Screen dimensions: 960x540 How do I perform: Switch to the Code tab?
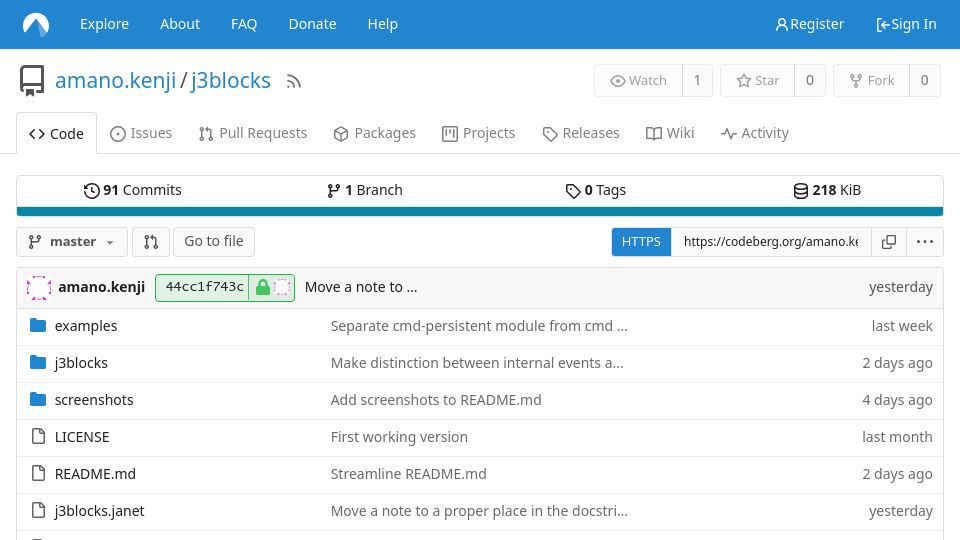point(56,133)
